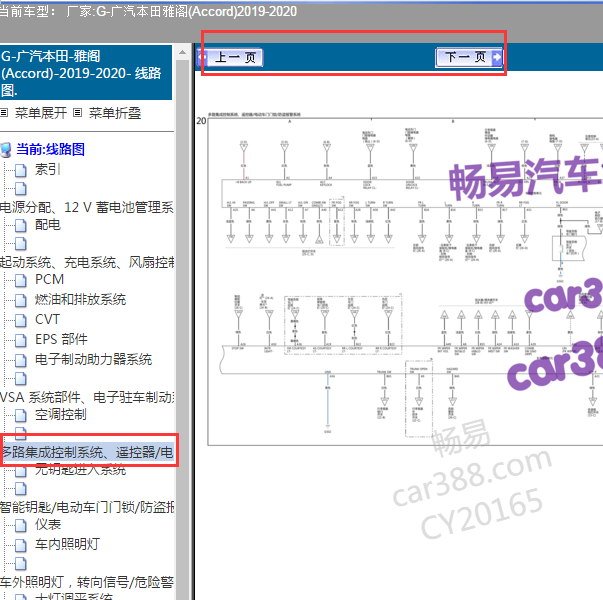Click the computer icon beside 当前:线路图

(x=6, y=150)
